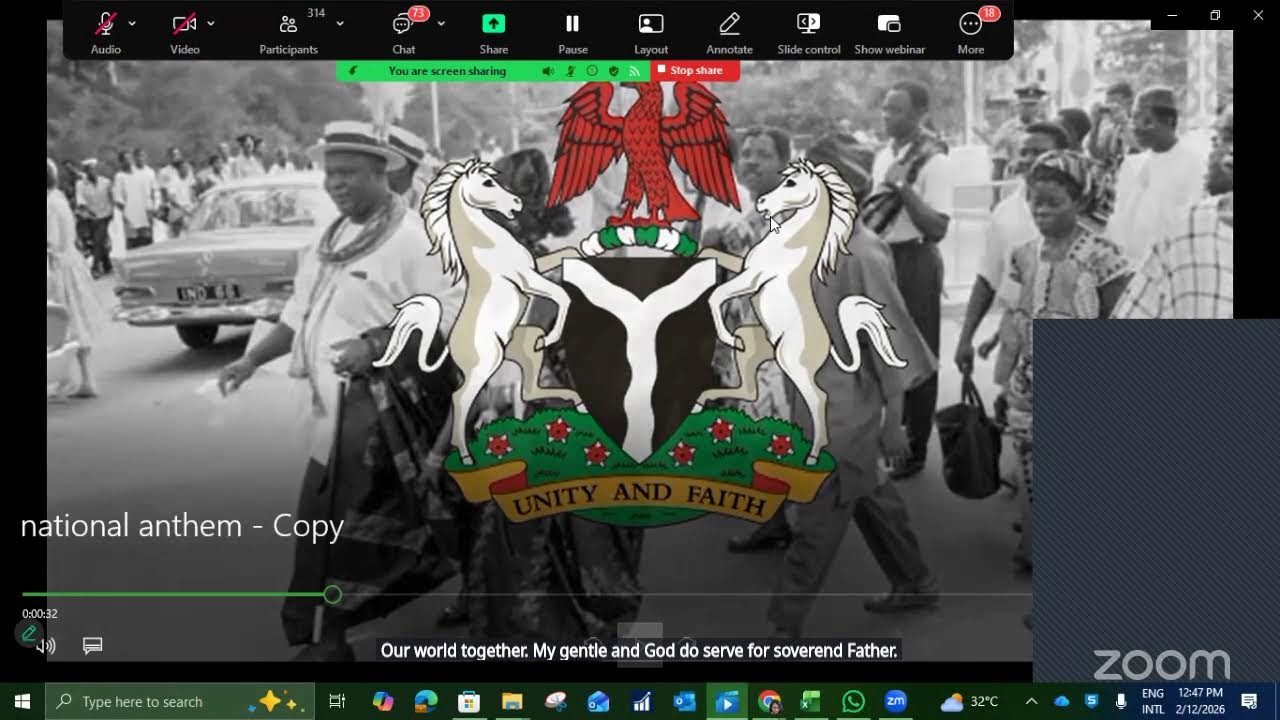This screenshot has width=1280, height=720.
Task: Expand the Video options arrow
Action: (x=211, y=23)
